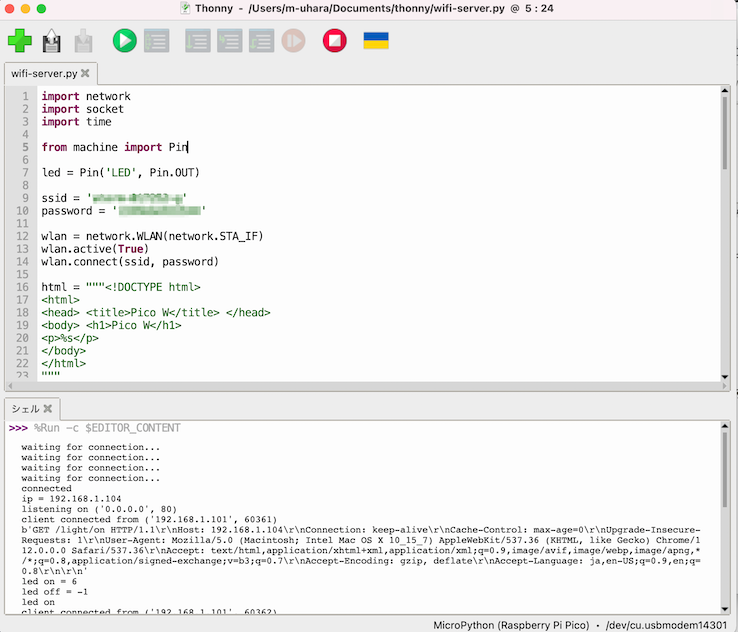The width and height of the screenshot is (738, 632).
Task: Click the wlan.active(True) line
Action: click(95, 249)
